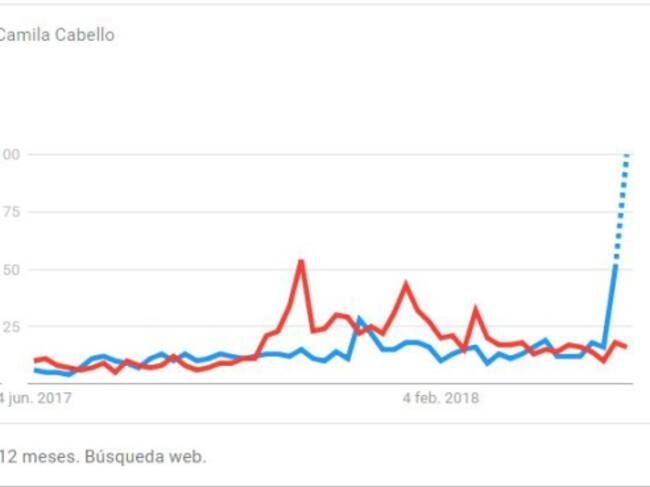This screenshot has height=487, width=650.
Task: Select the 4 feb. 2018 date label
Action: pos(441,398)
